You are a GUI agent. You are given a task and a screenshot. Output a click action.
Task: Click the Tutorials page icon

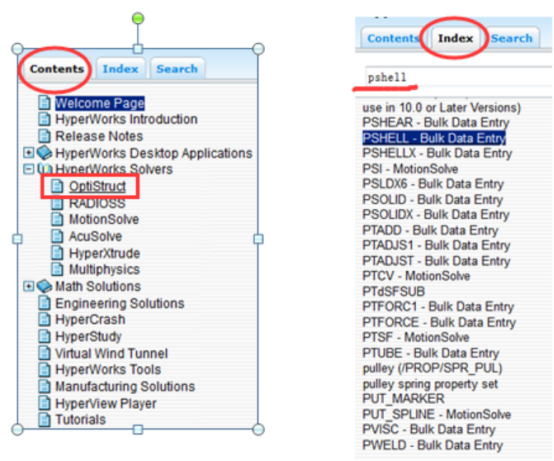click(44, 419)
